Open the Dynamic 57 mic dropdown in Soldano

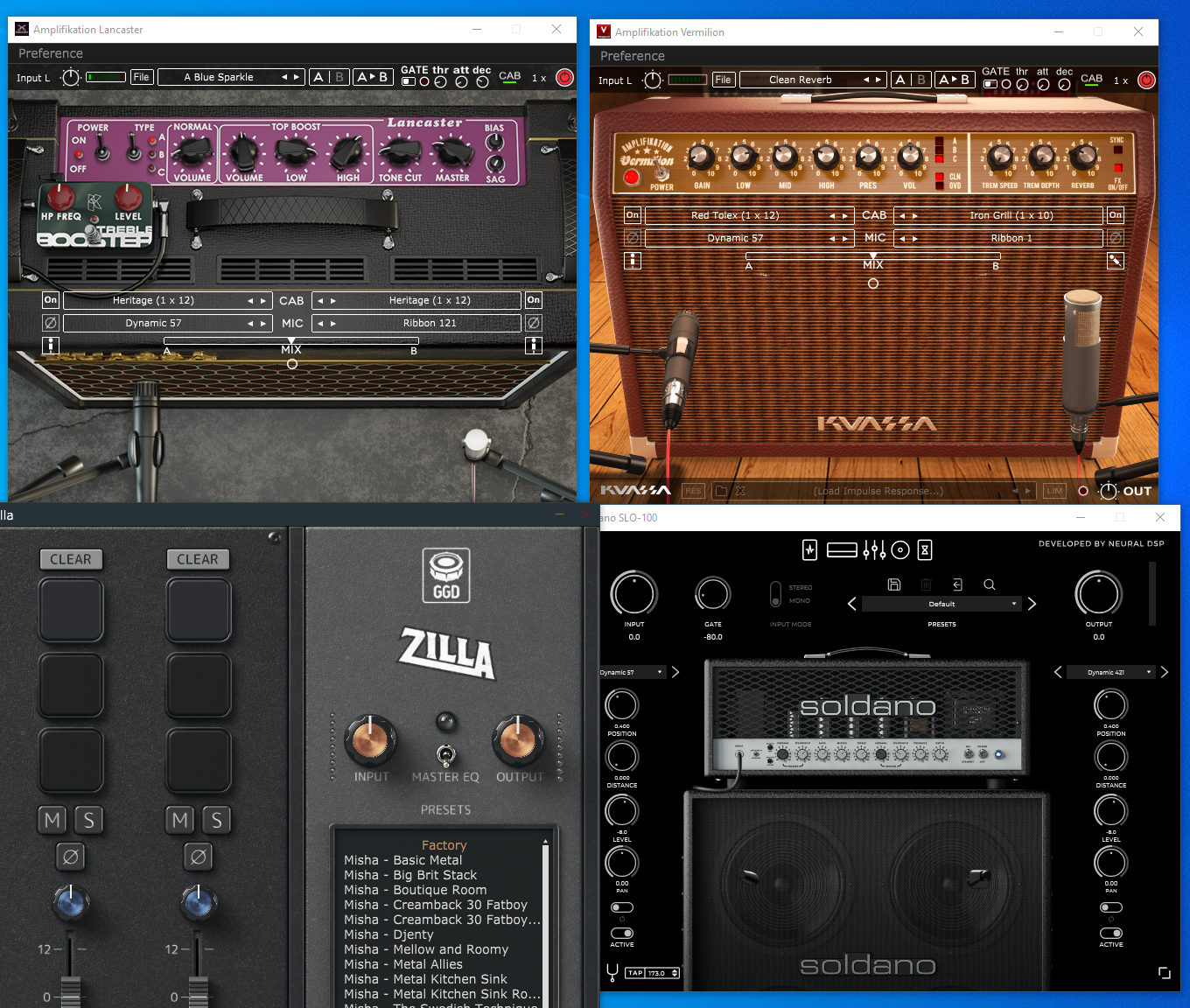633,672
